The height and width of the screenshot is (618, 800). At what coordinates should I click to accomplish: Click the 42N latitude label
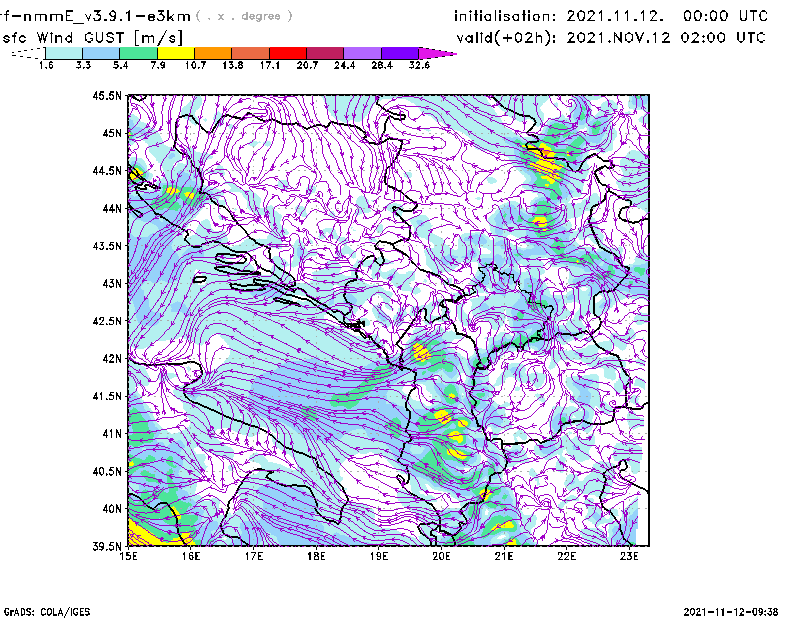point(112,358)
